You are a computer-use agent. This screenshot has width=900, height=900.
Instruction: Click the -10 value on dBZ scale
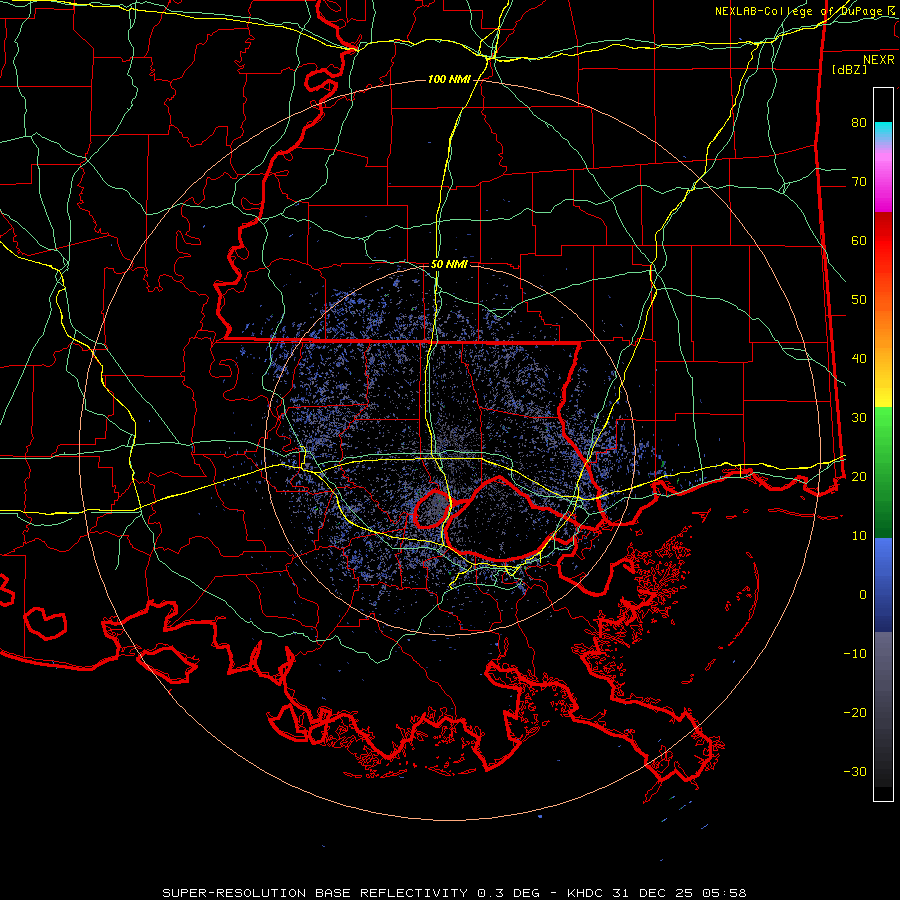coord(855,654)
